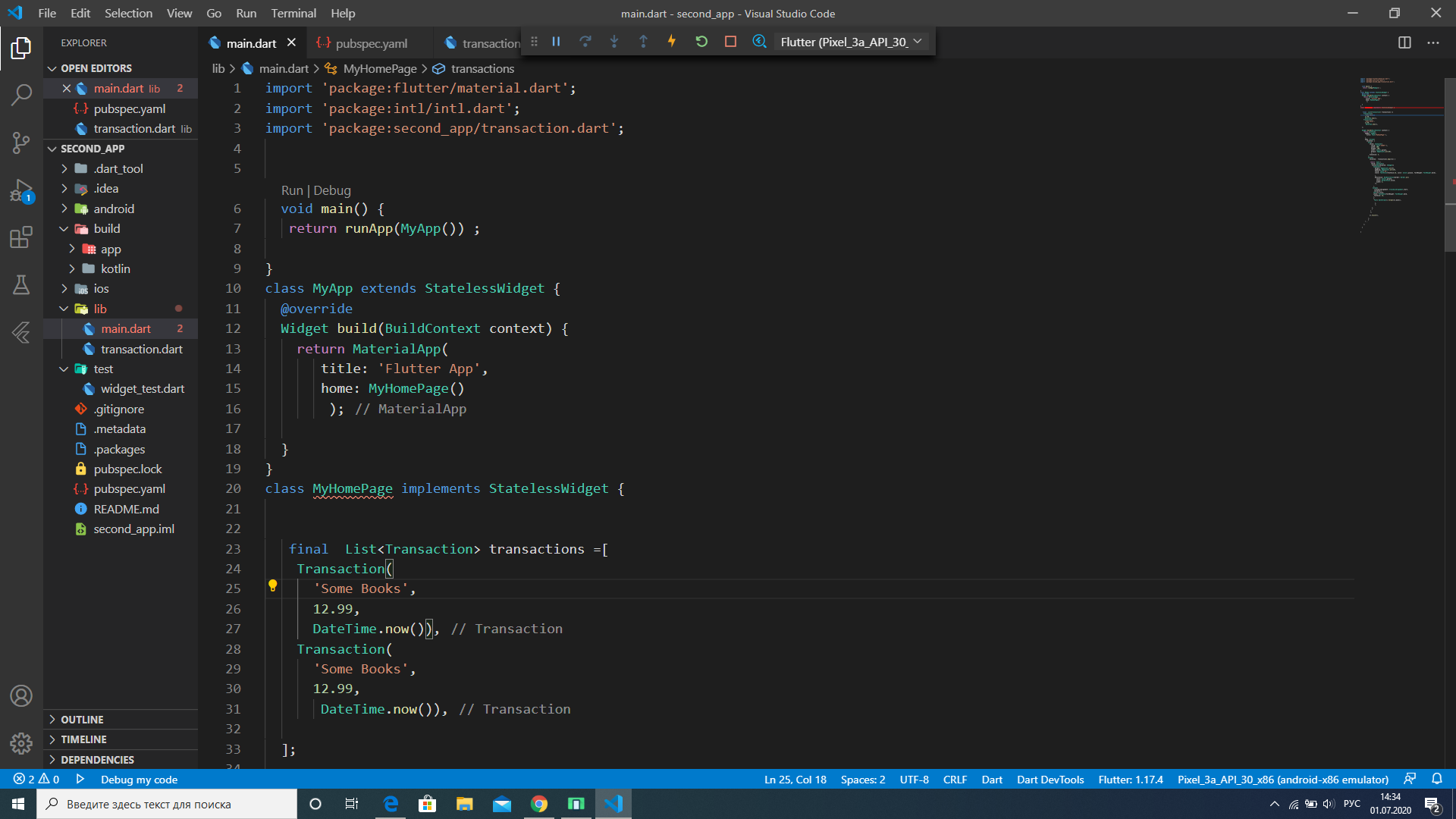Image resolution: width=1456 pixels, height=819 pixels.
Task: Open README.md file
Action: point(126,509)
